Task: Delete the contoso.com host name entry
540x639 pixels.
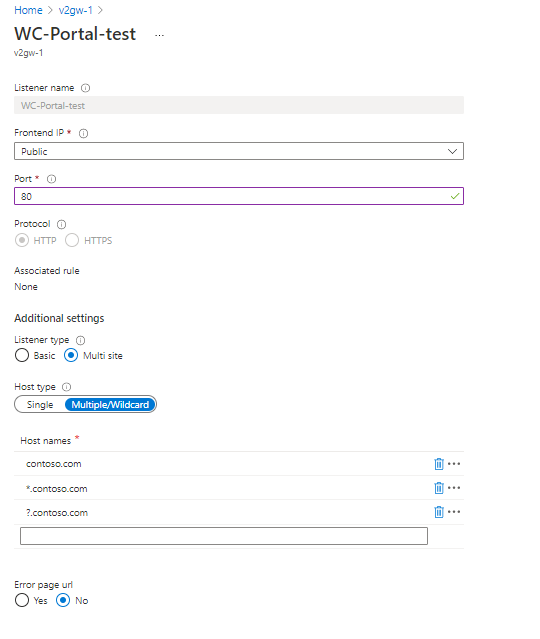Action: (x=439, y=464)
